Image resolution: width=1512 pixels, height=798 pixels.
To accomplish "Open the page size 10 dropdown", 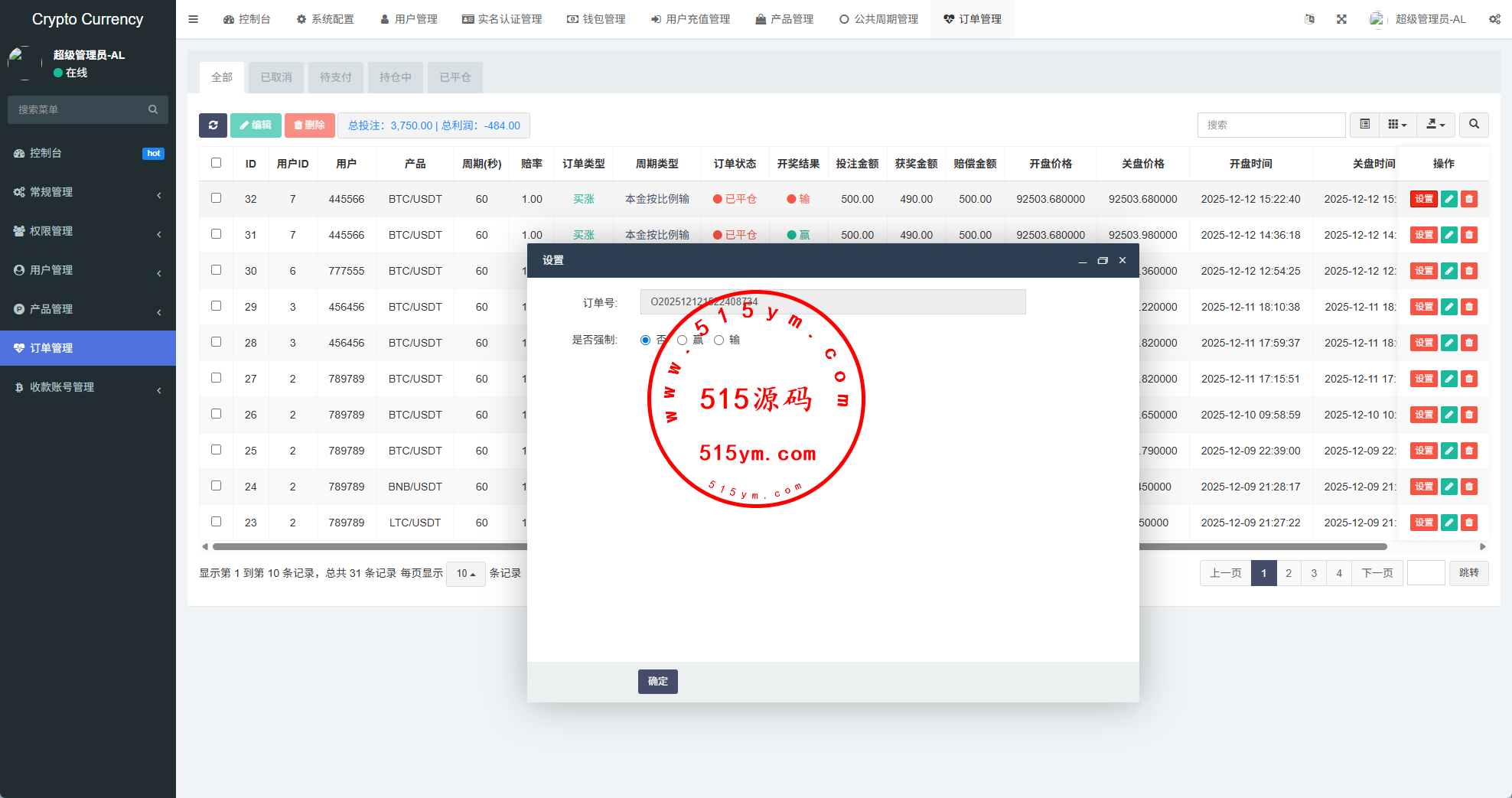I will point(465,573).
